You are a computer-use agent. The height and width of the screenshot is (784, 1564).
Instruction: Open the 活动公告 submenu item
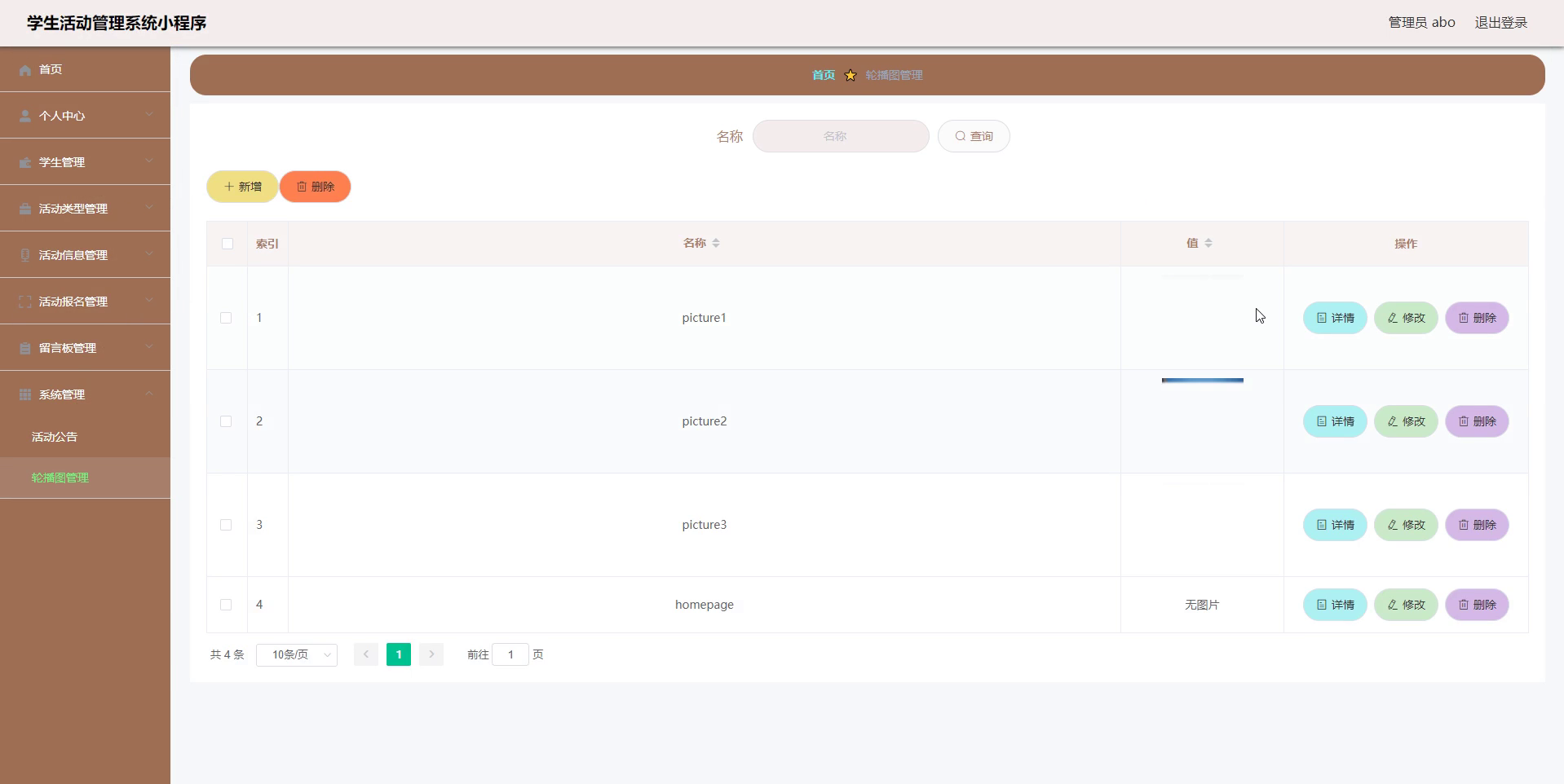(85, 437)
